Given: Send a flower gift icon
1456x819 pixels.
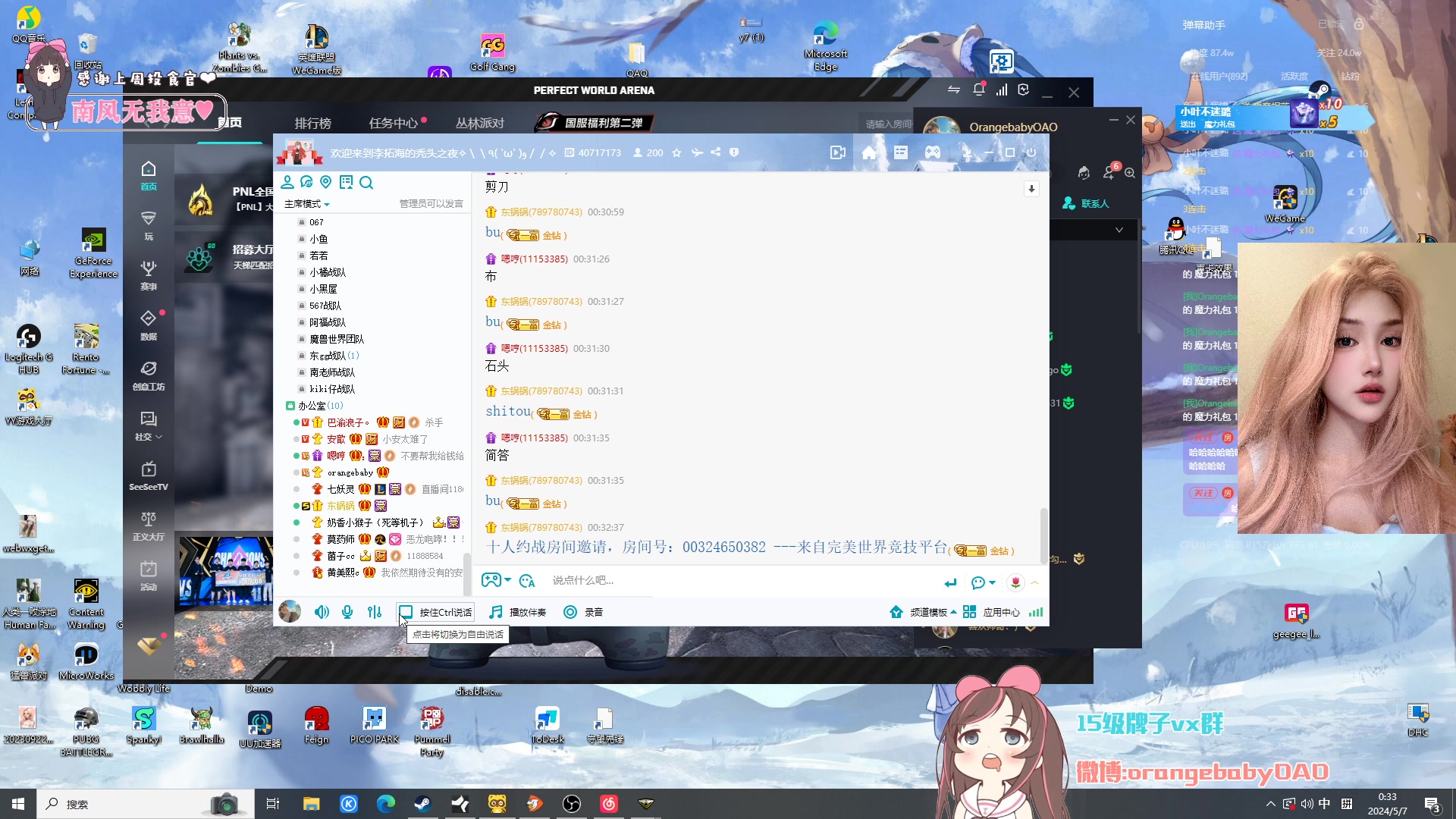Looking at the screenshot, I should [x=1015, y=582].
